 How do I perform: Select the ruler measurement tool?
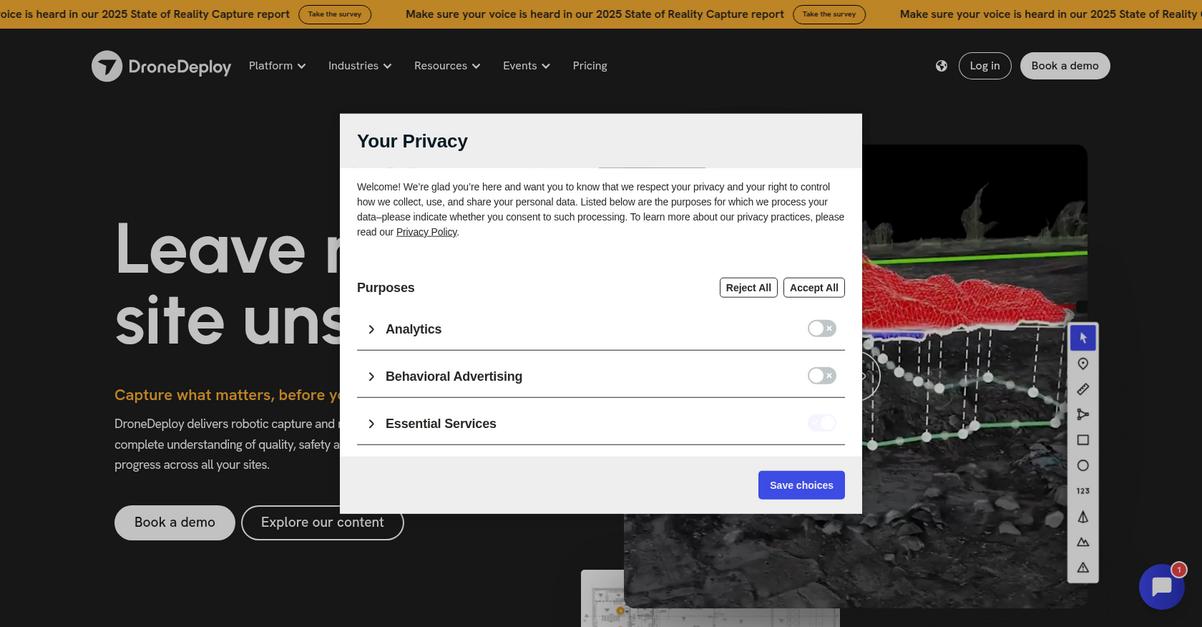pos(1083,389)
